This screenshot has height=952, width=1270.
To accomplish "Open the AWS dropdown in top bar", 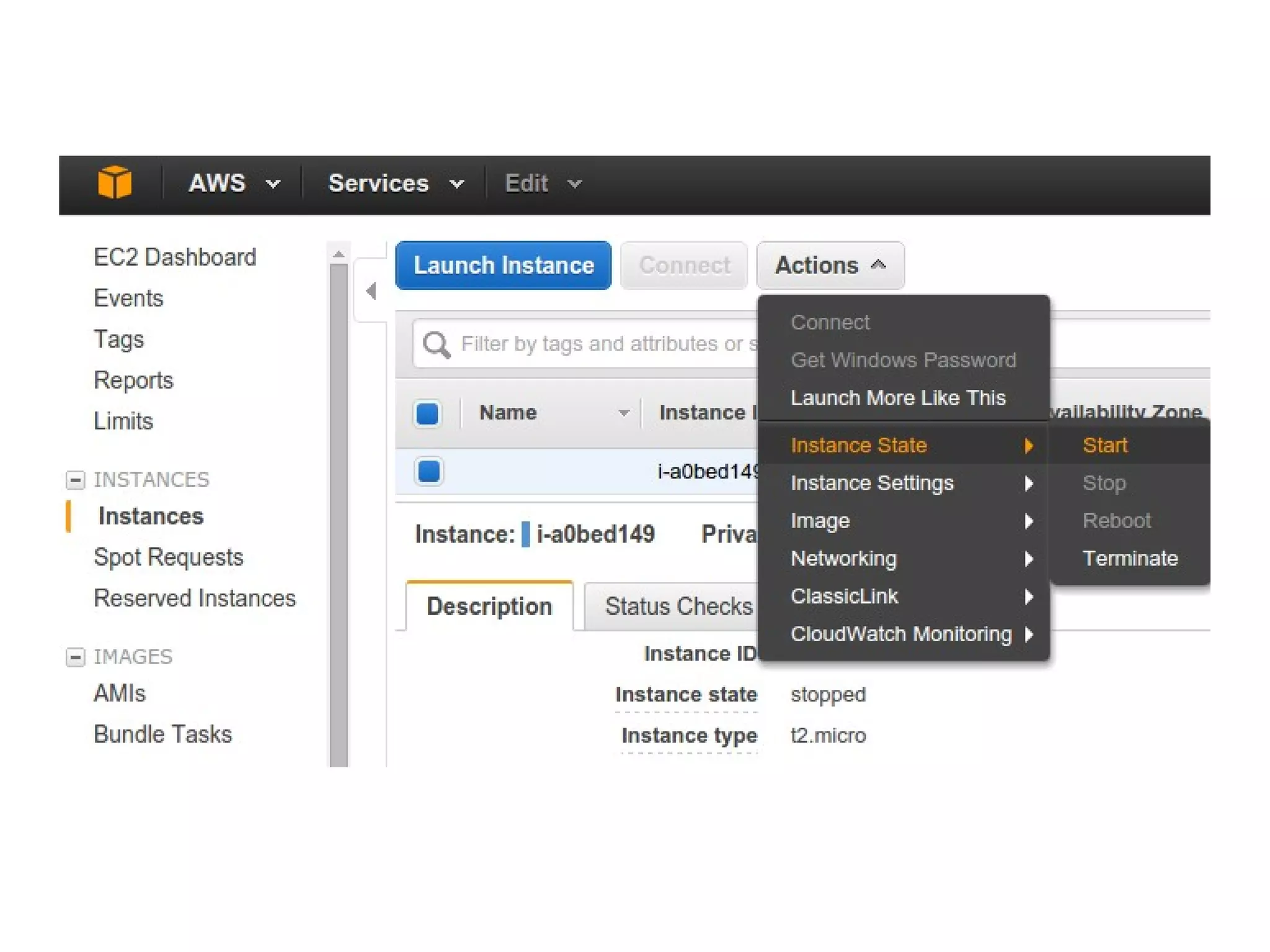I will pyautogui.click(x=234, y=183).
